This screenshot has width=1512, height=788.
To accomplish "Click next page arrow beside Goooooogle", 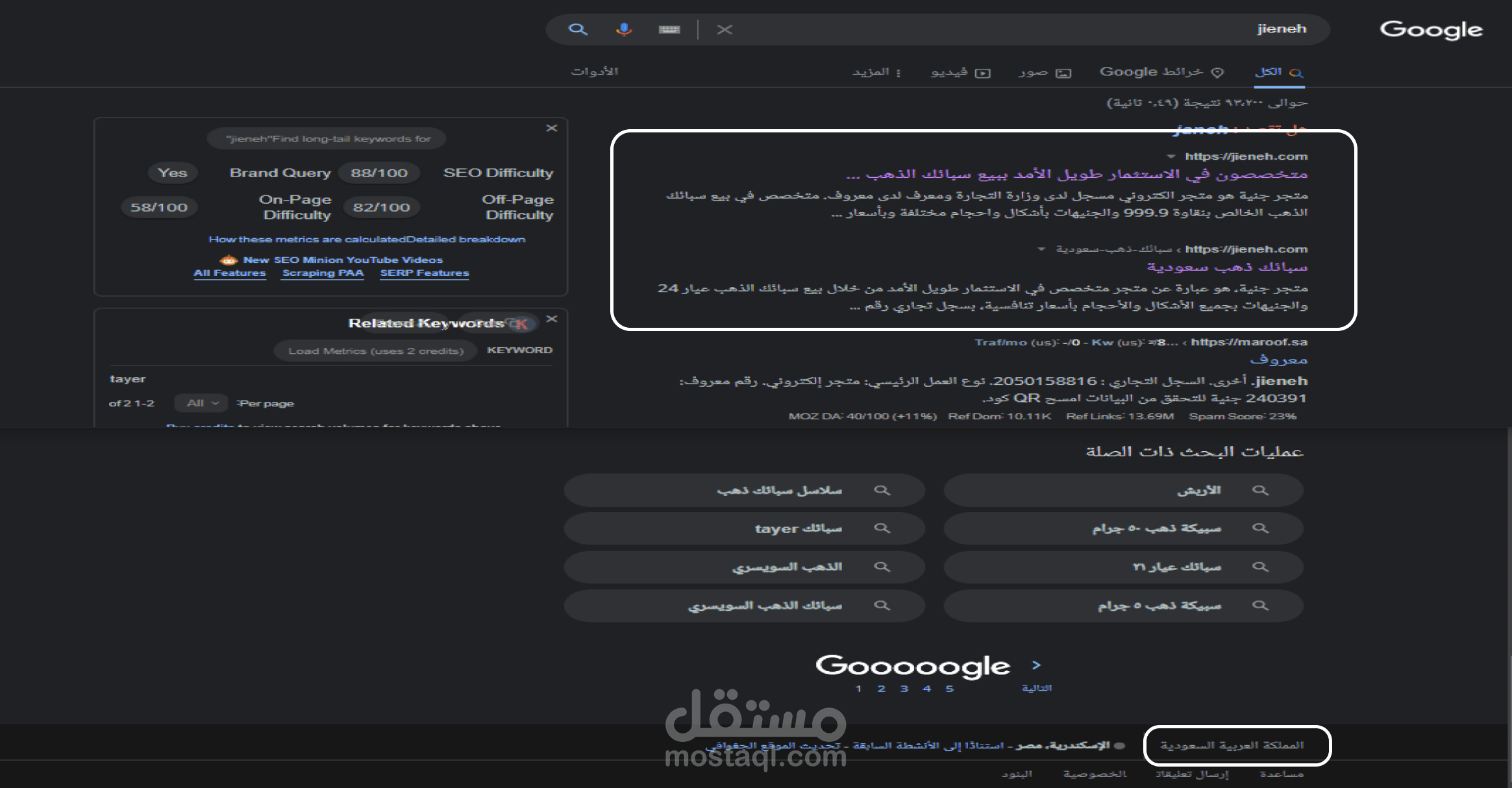I will (x=1036, y=665).
